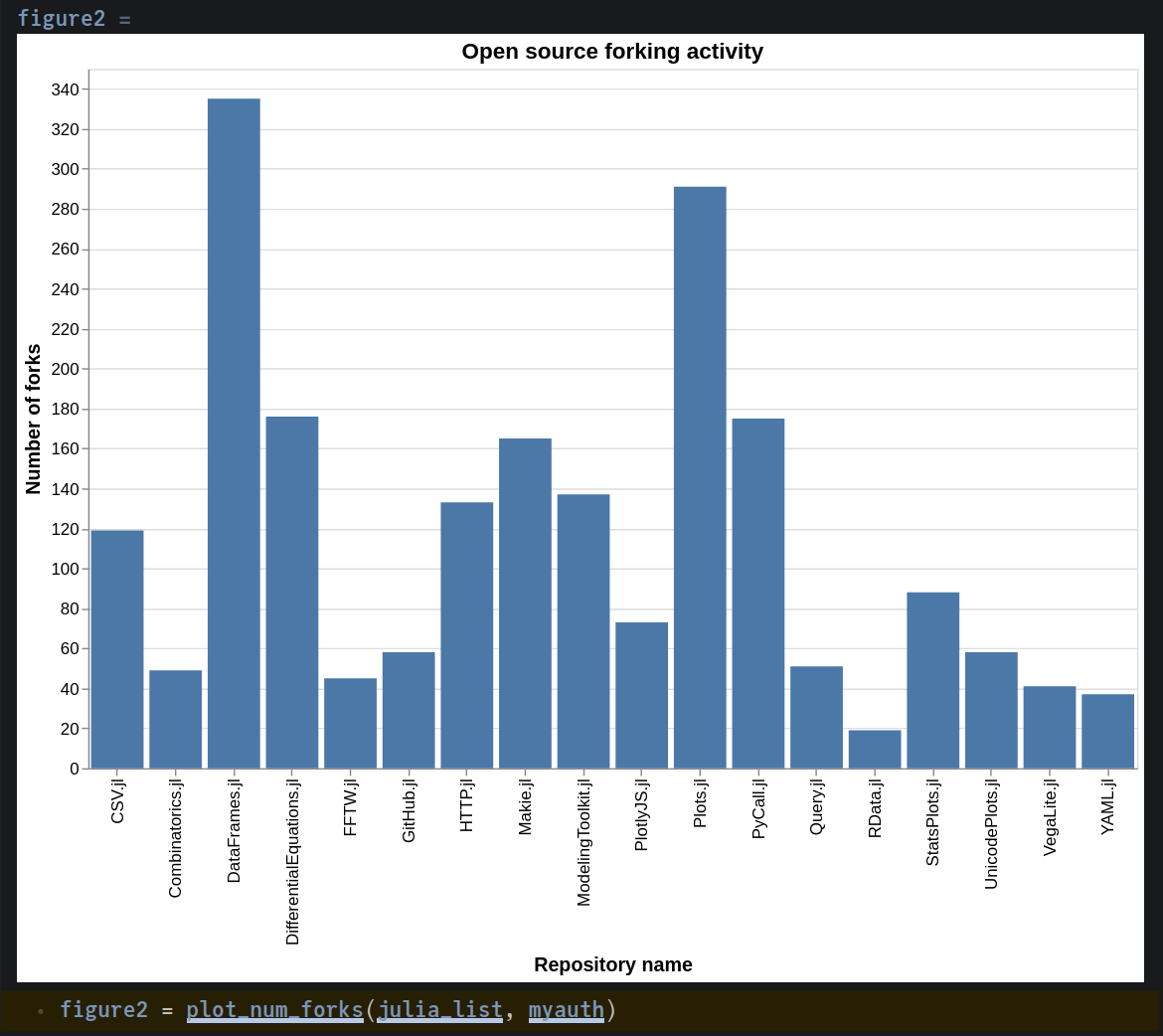Click the julia_list variable link
Viewport: 1163px width, 1036px height.
tap(439, 1010)
